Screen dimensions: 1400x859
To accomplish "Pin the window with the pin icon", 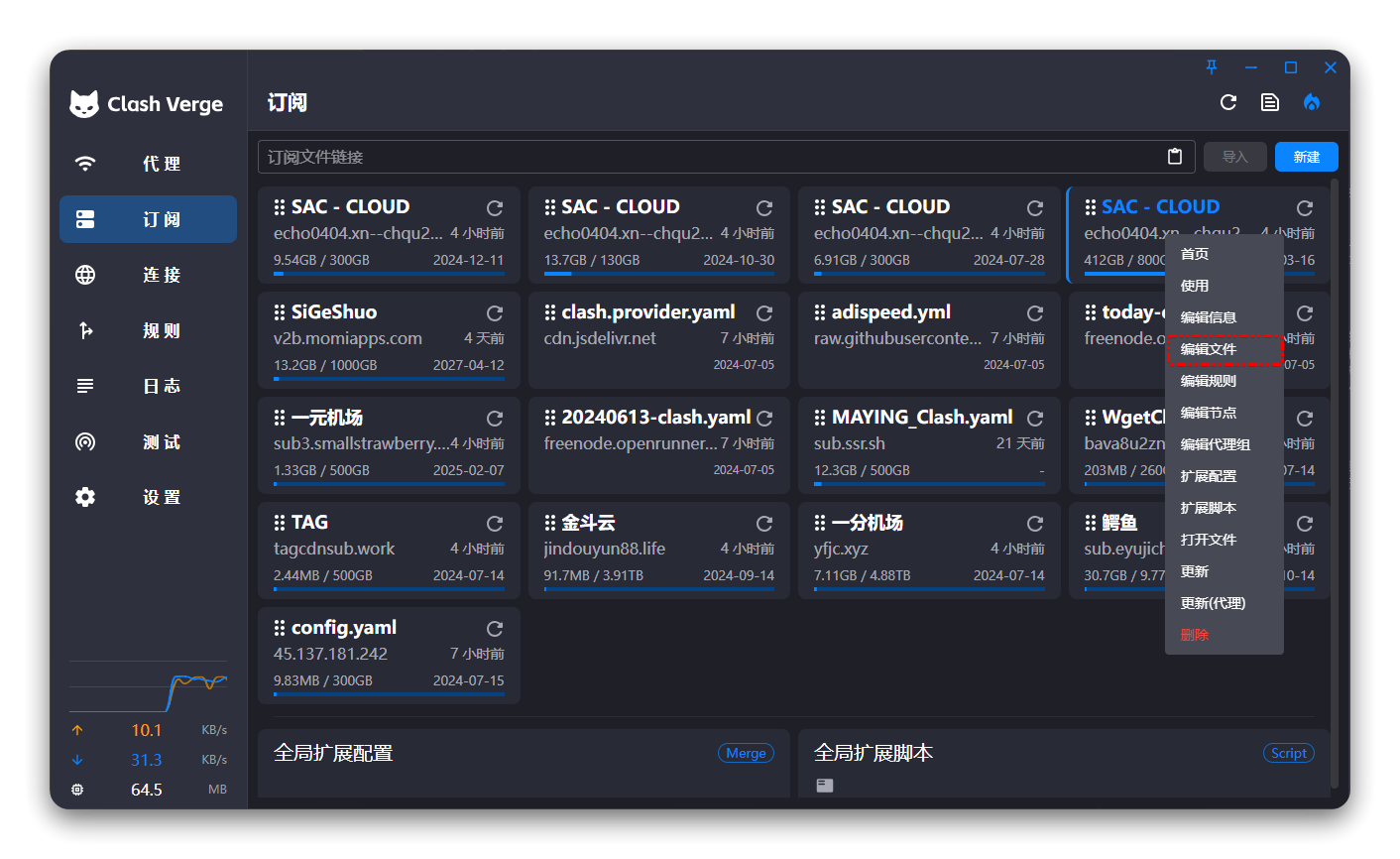I will click(1212, 67).
